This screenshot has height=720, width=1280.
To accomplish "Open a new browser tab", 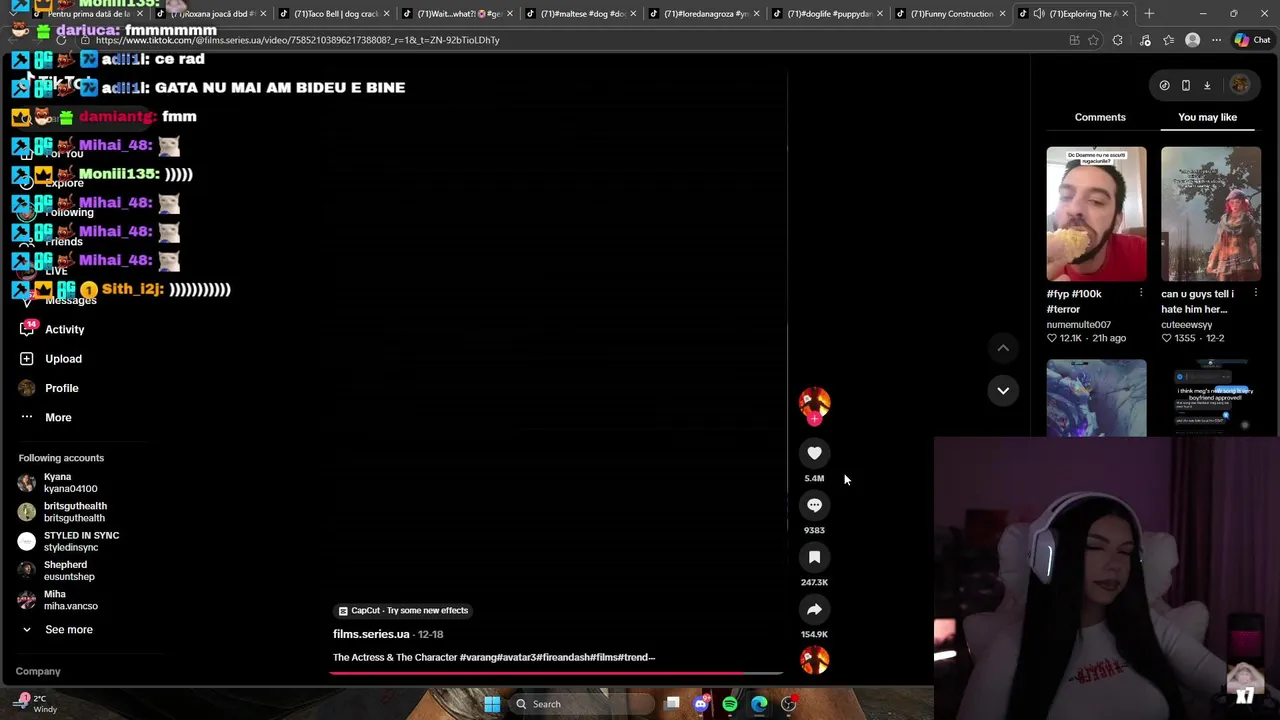I will [1149, 14].
